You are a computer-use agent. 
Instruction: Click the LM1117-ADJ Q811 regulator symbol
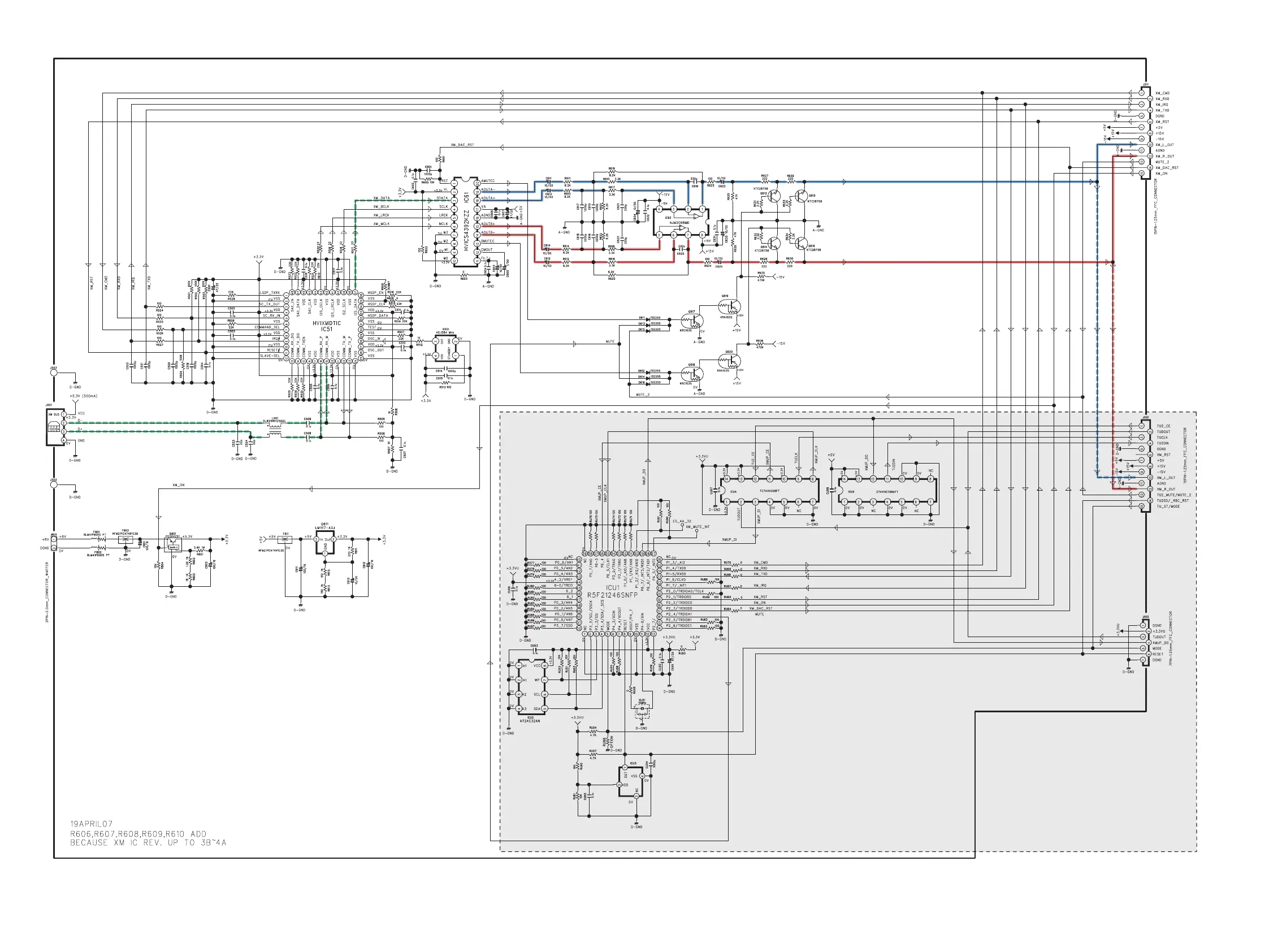coord(324,544)
